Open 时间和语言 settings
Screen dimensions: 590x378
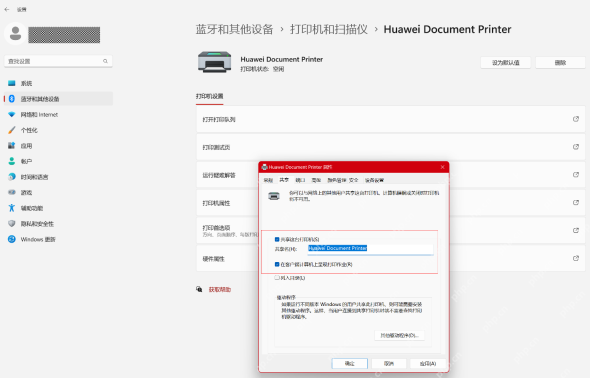58,177
